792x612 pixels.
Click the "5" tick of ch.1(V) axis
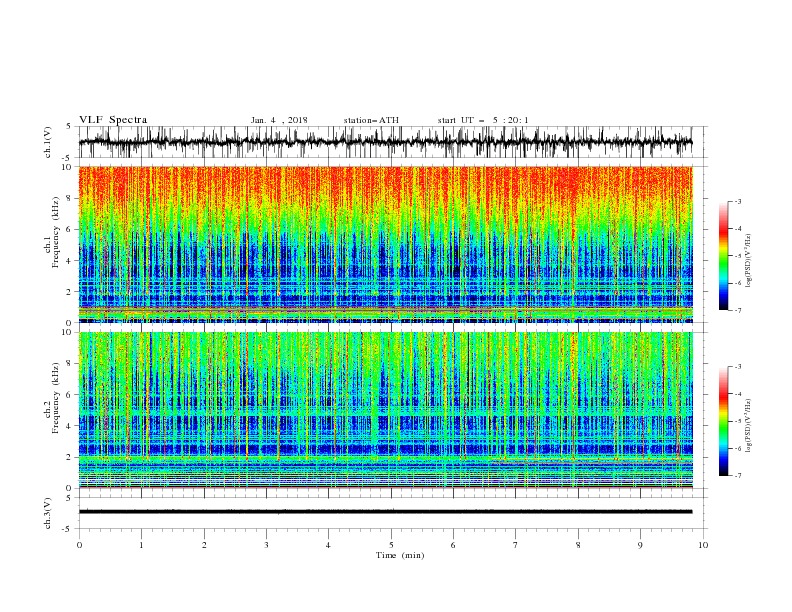tap(69, 127)
